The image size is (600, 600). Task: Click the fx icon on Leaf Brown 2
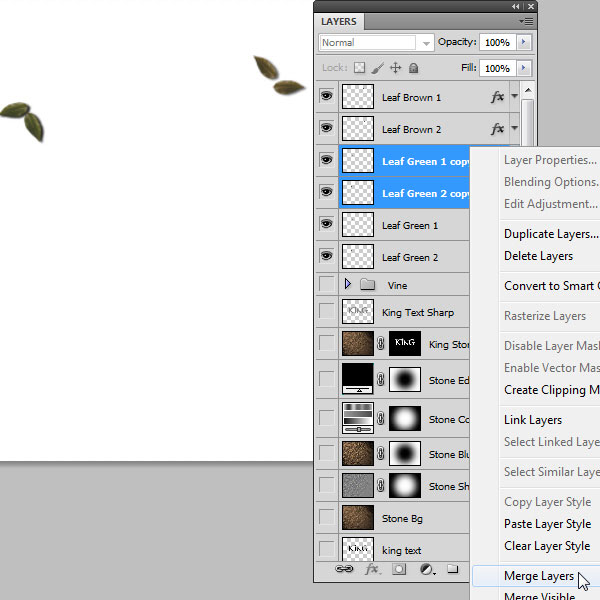click(x=497, y=129)
